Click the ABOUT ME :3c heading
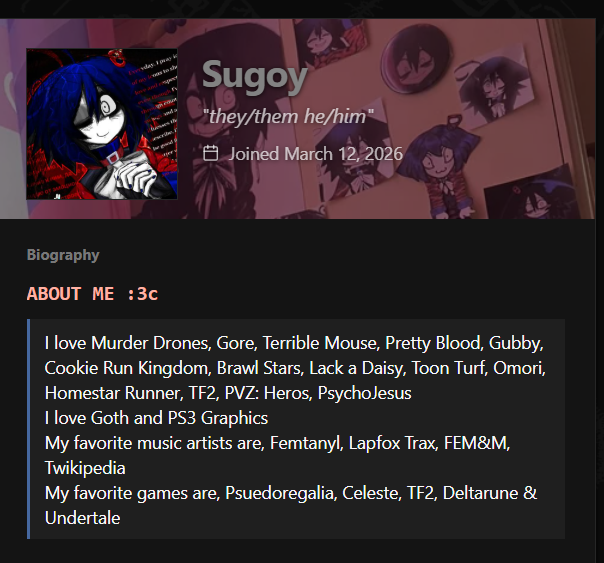 click(92, 294)
